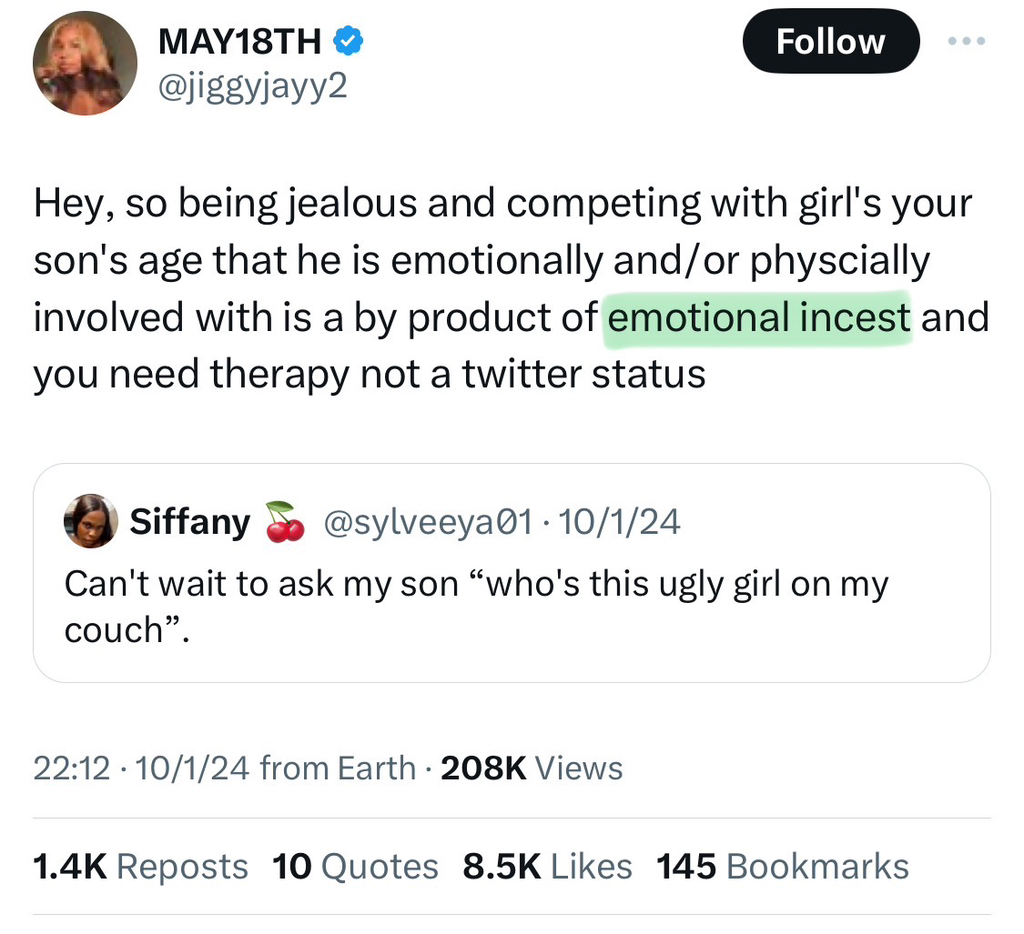Screen dimensions: 1024x934
Task: Click the Follow button
Action: [x=831, y=41]
